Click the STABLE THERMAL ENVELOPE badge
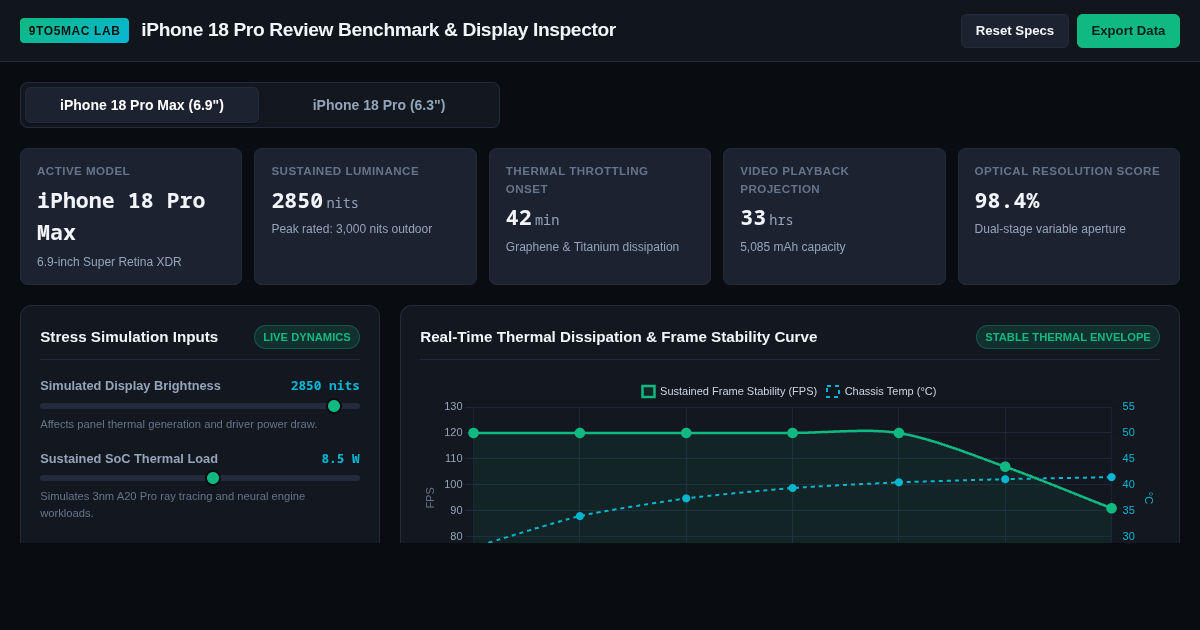This screenshot has width=1200, height=630. point(1068,337)
